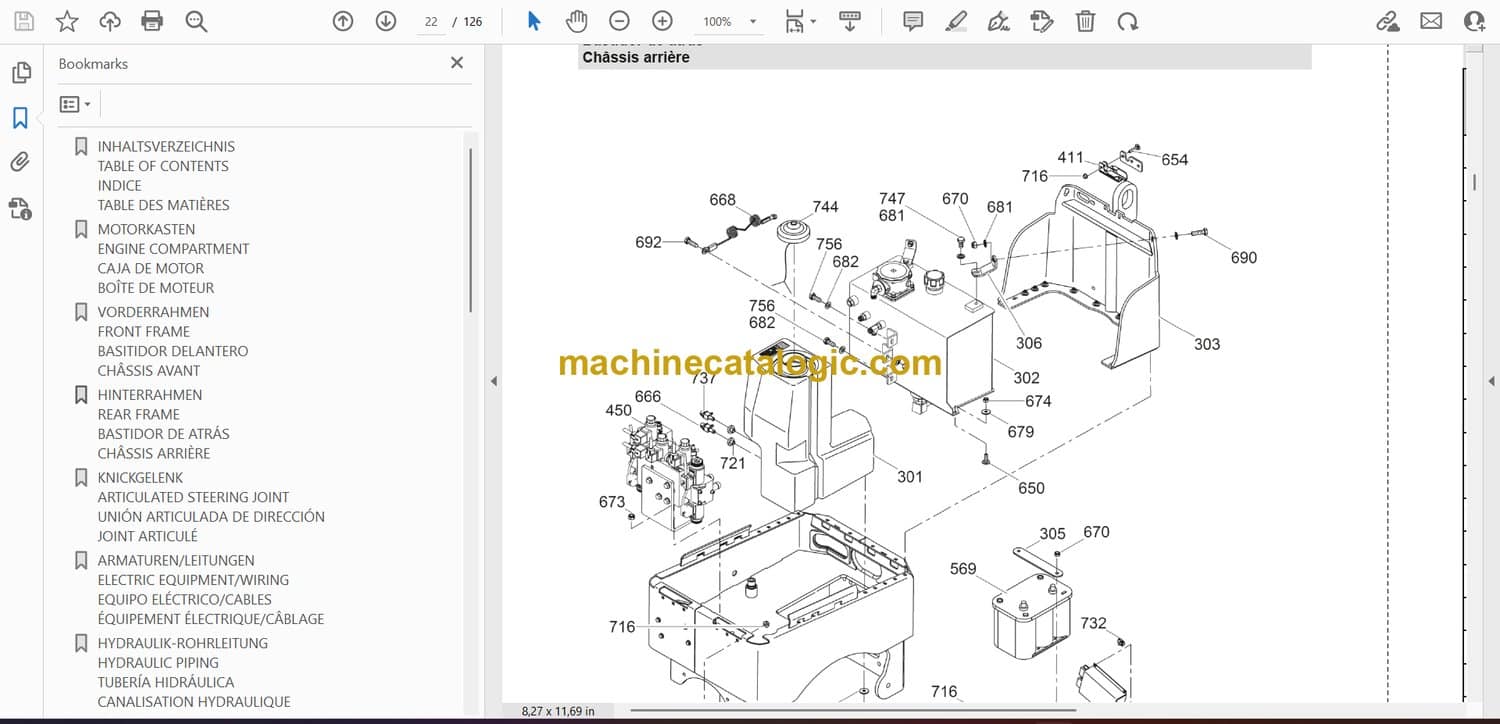Share a link to the document
This screenshot has width=1500, height=724.
pos(1388,21)
